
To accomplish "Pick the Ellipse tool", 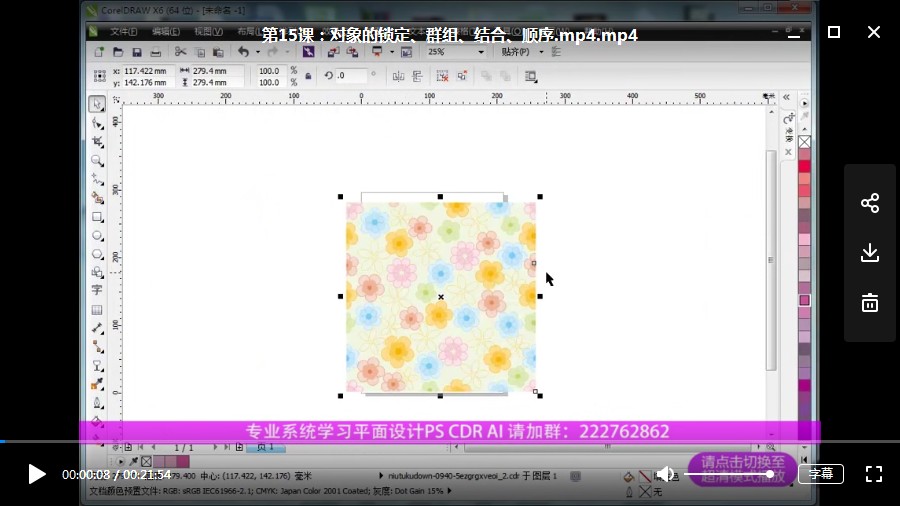I will [97, 235].
